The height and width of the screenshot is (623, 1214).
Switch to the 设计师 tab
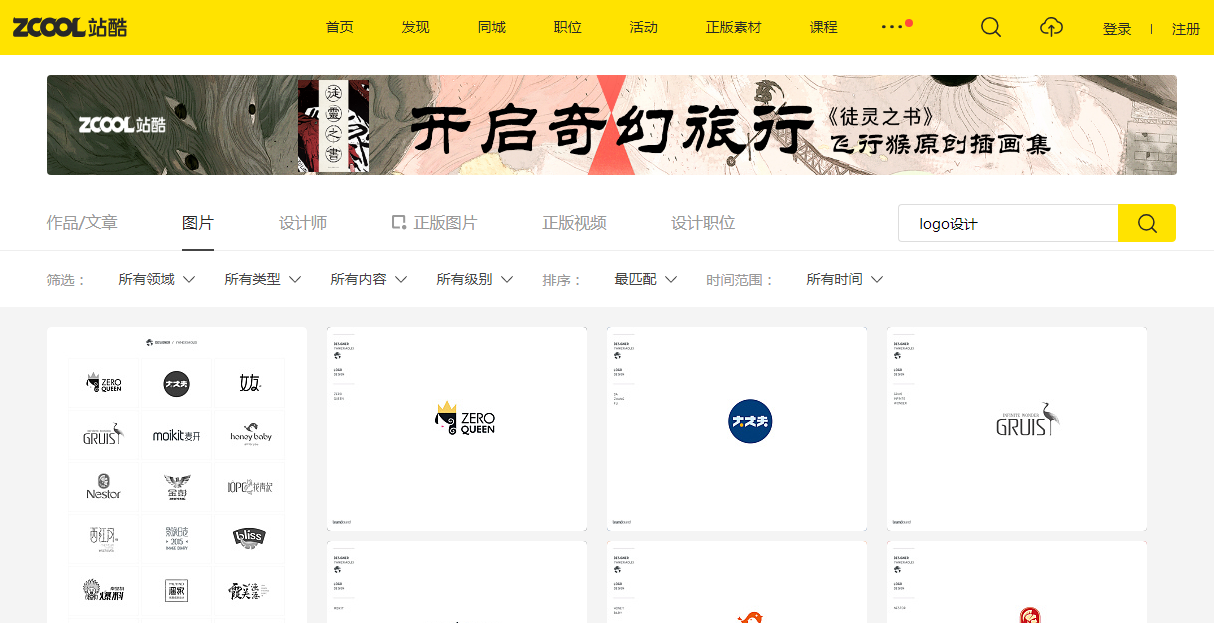(303, 222)
